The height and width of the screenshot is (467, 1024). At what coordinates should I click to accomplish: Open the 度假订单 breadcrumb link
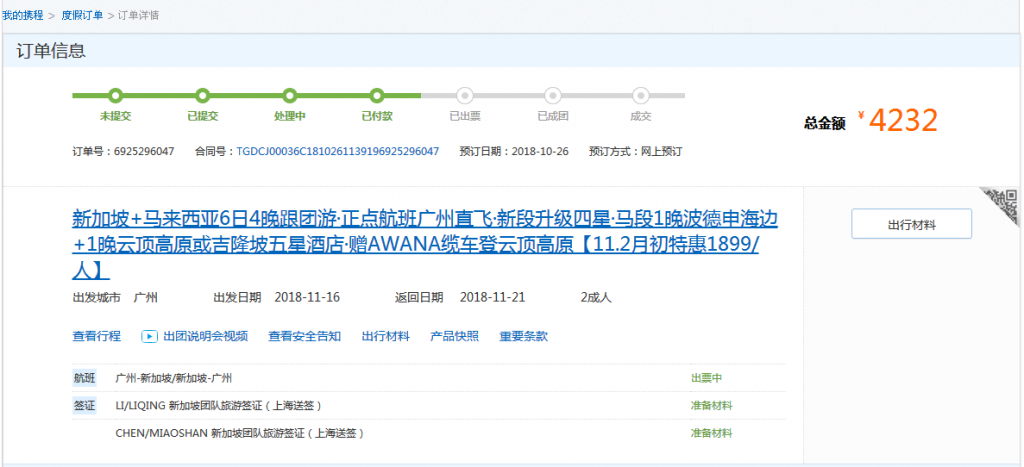[84, 15]
